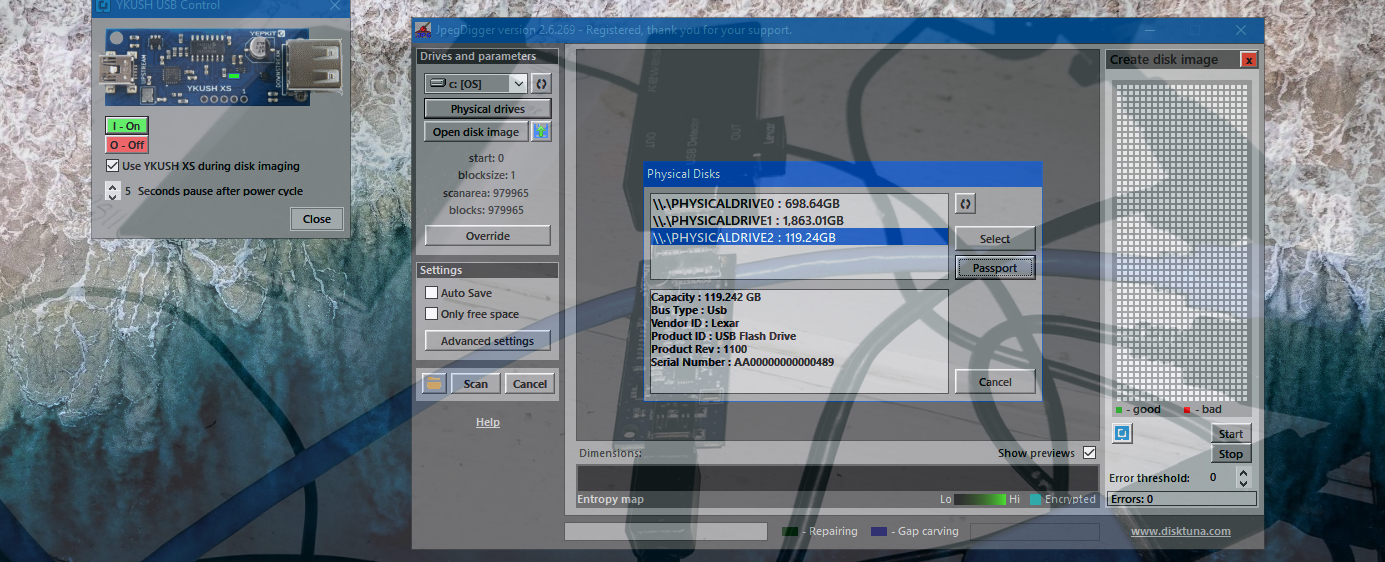
Task: Click the green icon next to Open disk image
Action: (541, 131)
